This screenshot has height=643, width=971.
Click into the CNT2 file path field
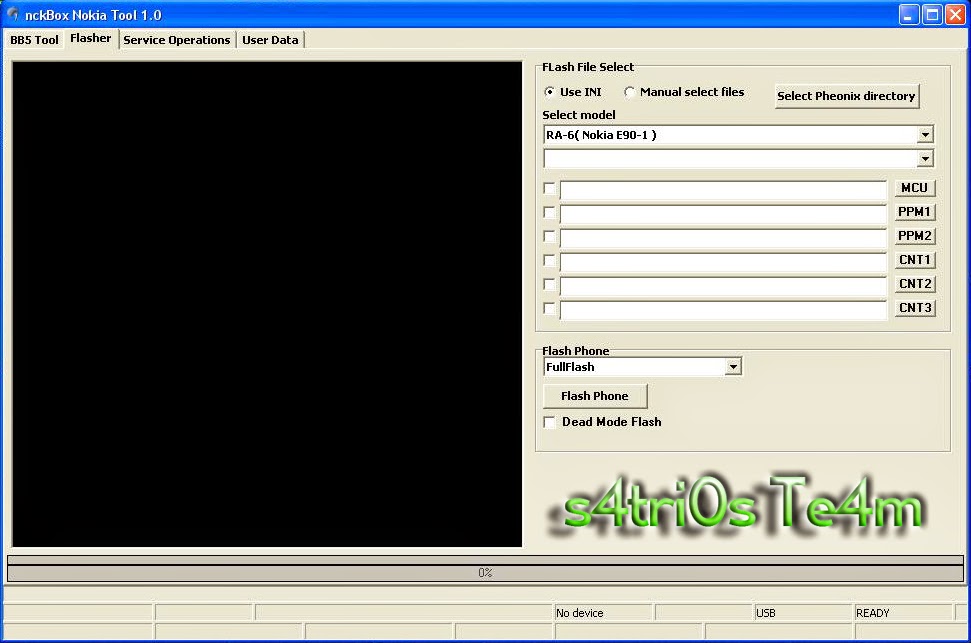point(723,286)
